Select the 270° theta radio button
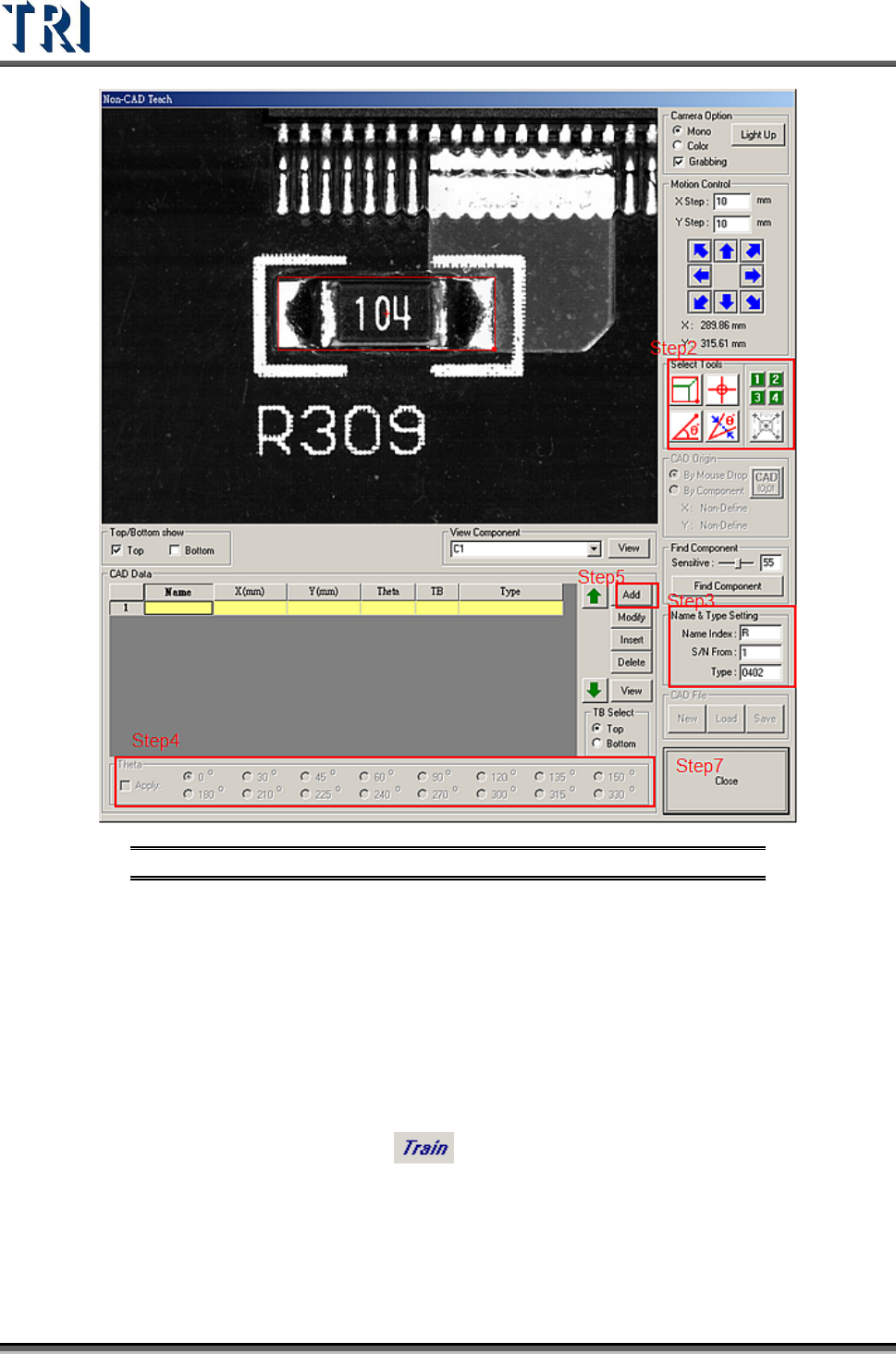The width and height of the screenshot is (896, 1354). pos(422,794)
